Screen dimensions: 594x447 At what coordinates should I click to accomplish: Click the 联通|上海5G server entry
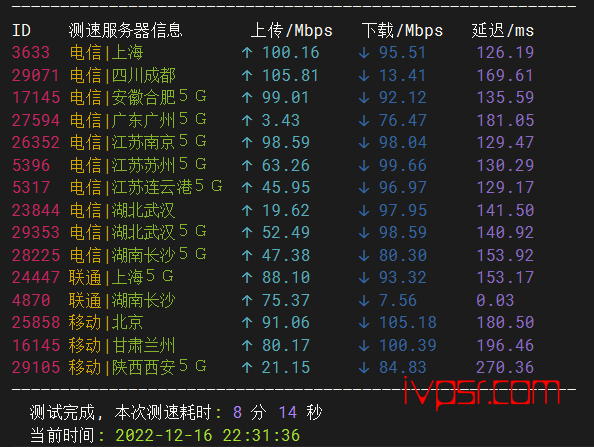click(121, 277)
